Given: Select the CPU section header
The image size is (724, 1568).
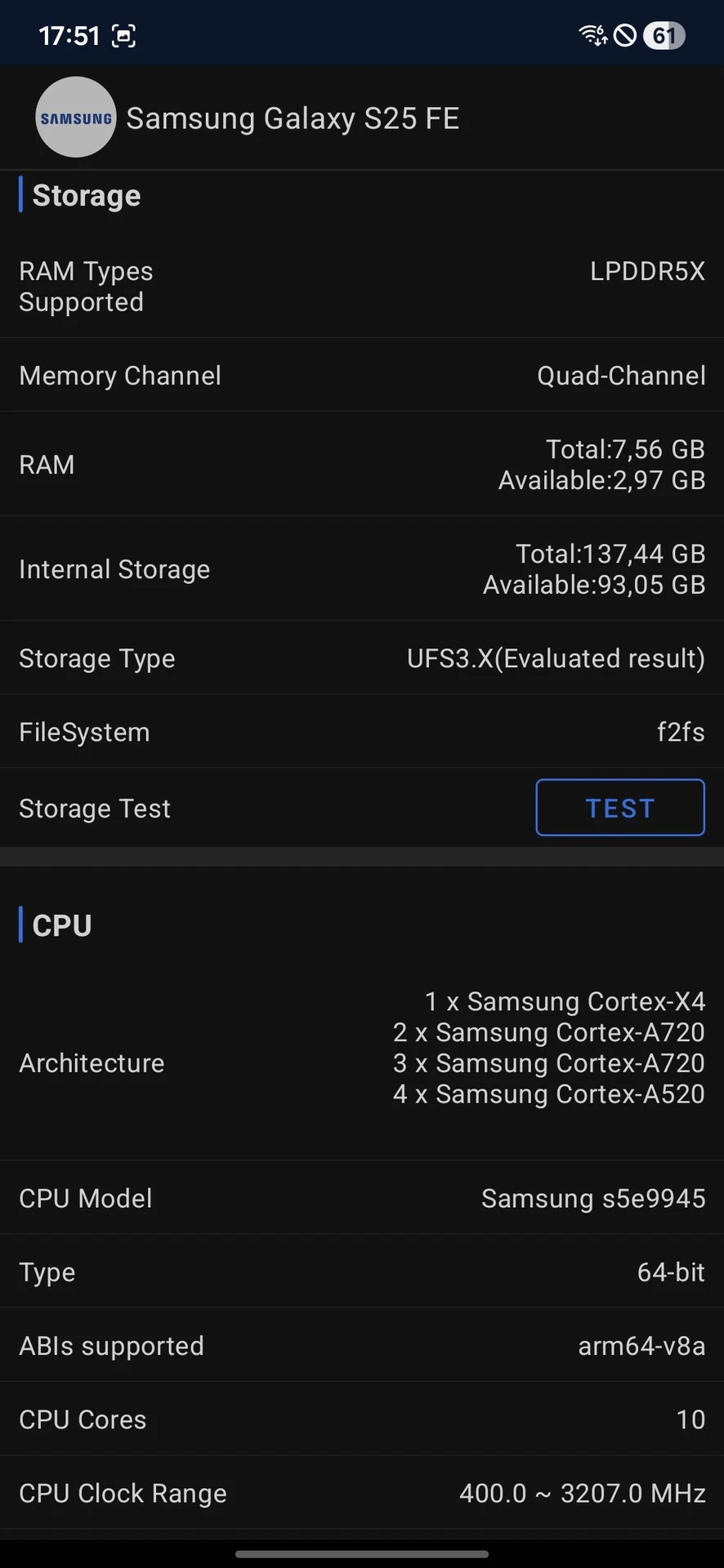Looking at the screenshot, I should pyautogui.click(x=61, y=925).
